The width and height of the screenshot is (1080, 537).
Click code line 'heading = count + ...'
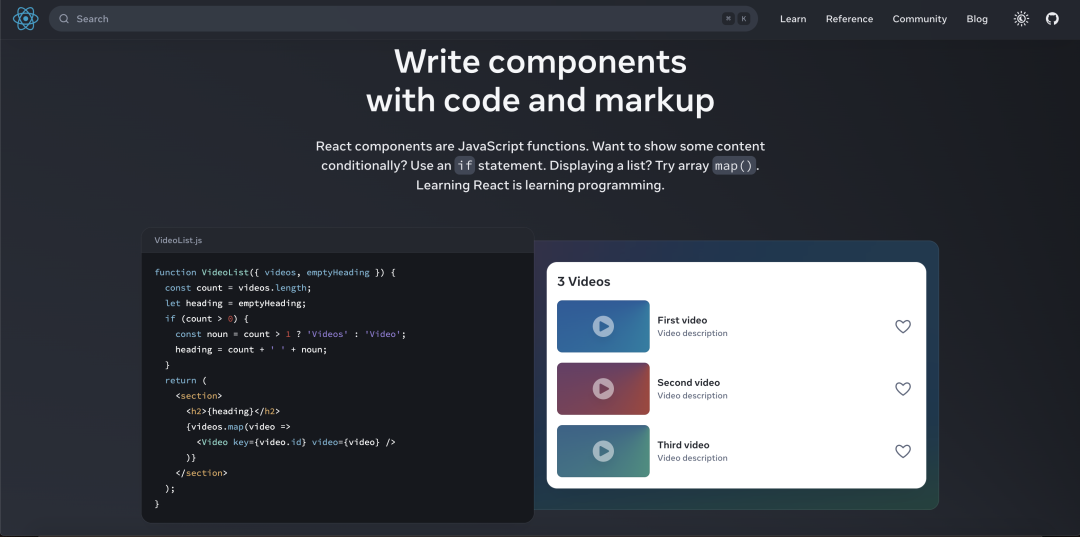point(251,349)
